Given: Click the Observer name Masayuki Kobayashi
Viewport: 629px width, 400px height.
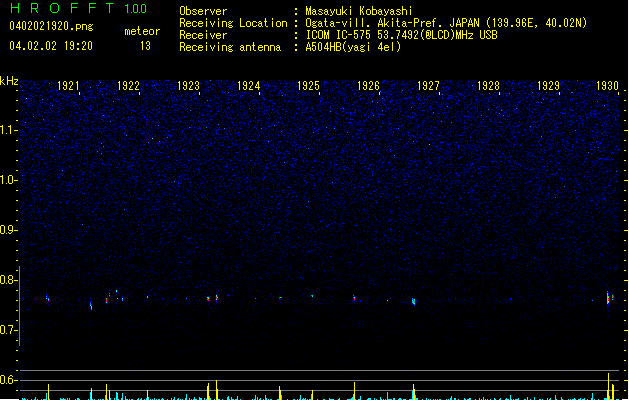Looking at the screenshot, I should click(x=359, y=11).
